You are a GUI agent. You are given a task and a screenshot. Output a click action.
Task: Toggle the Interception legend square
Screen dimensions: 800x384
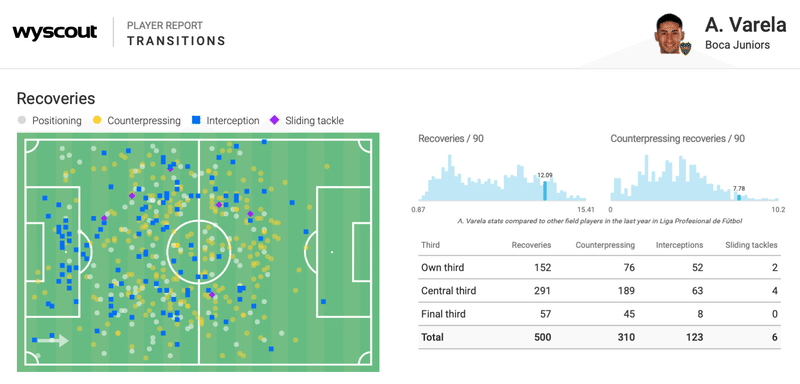pyautogui.click(x=196, y=121)
